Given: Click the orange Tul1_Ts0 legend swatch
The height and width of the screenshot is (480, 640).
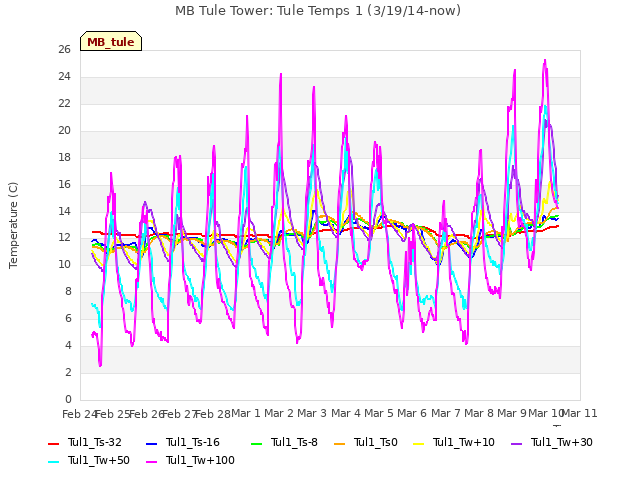Looking at the screenshot, I should [340, 443].
